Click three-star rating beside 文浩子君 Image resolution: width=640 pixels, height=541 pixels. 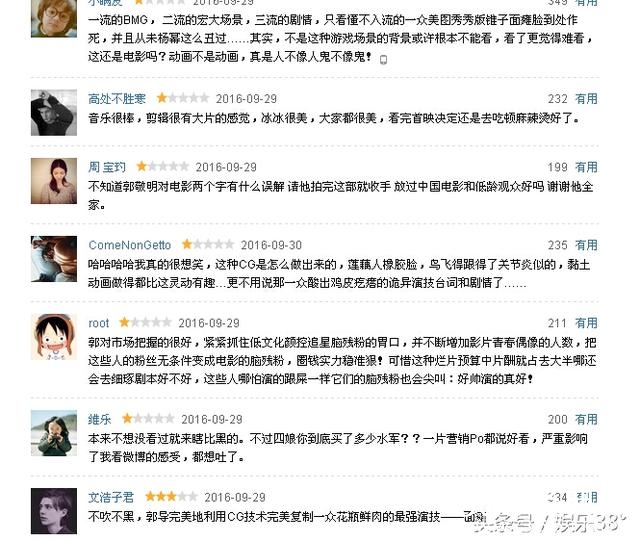[x=171, y=496]
